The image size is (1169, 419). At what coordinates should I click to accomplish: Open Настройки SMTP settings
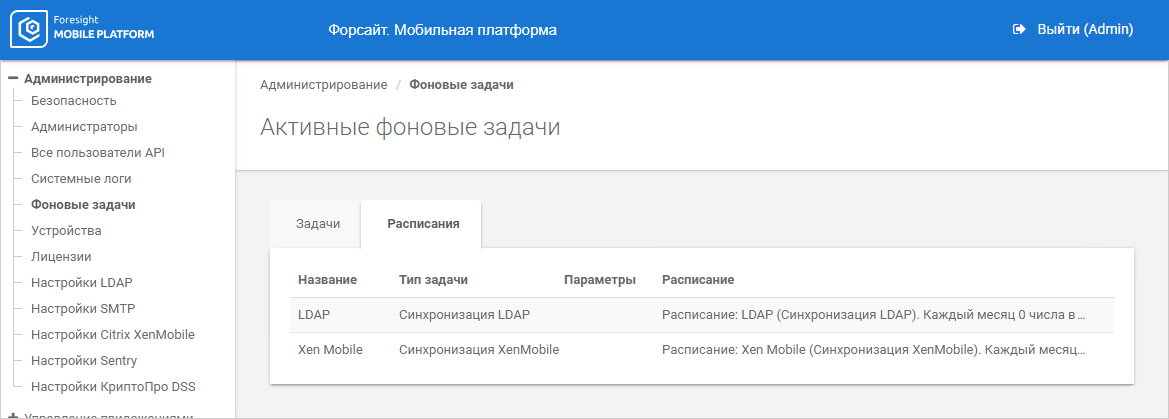click(x=83, y=309)
